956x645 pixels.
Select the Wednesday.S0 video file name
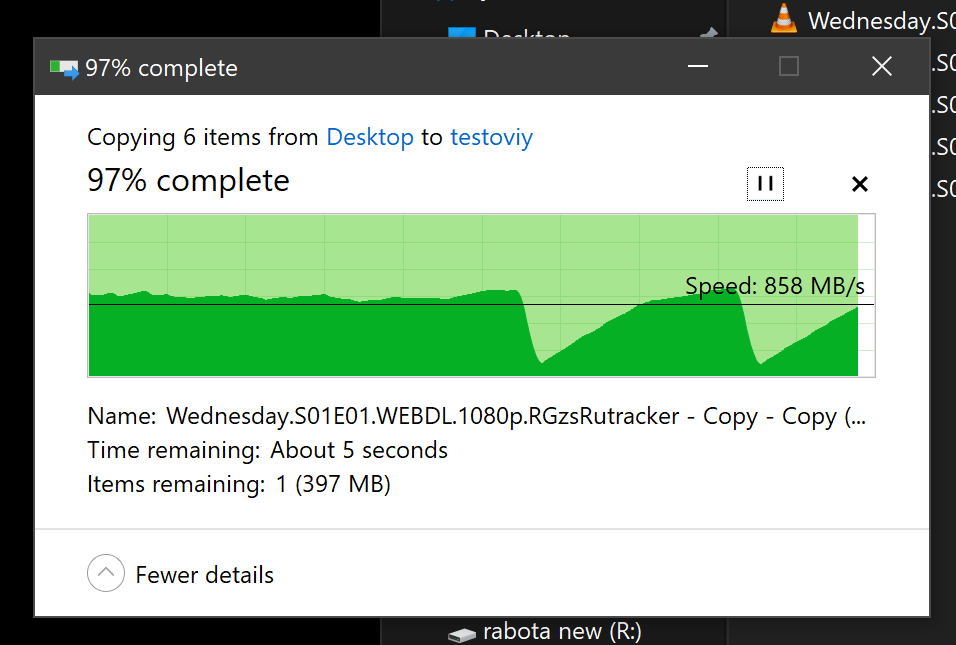point(881,21)
